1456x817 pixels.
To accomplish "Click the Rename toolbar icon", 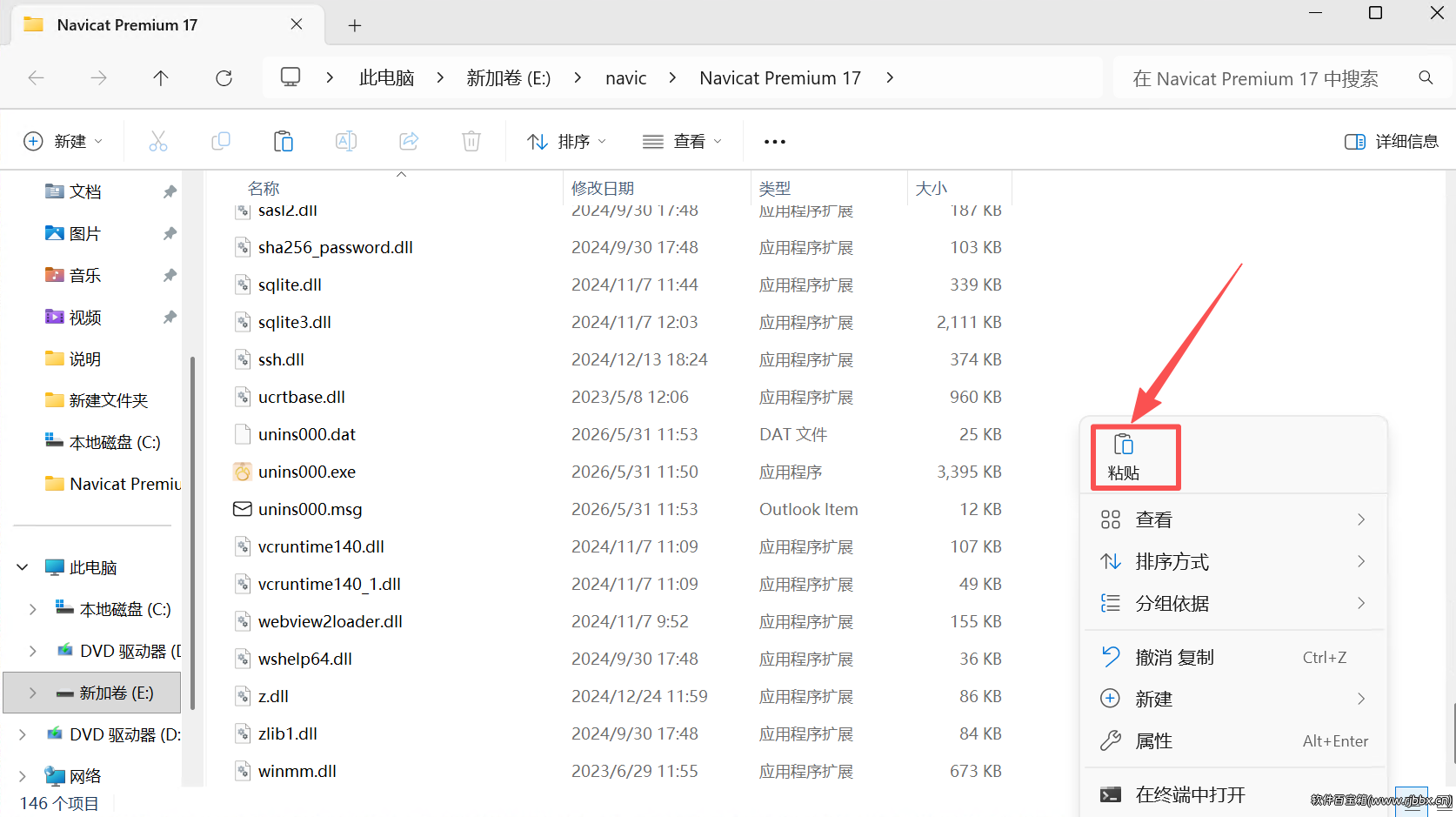I will coord(346,141).
